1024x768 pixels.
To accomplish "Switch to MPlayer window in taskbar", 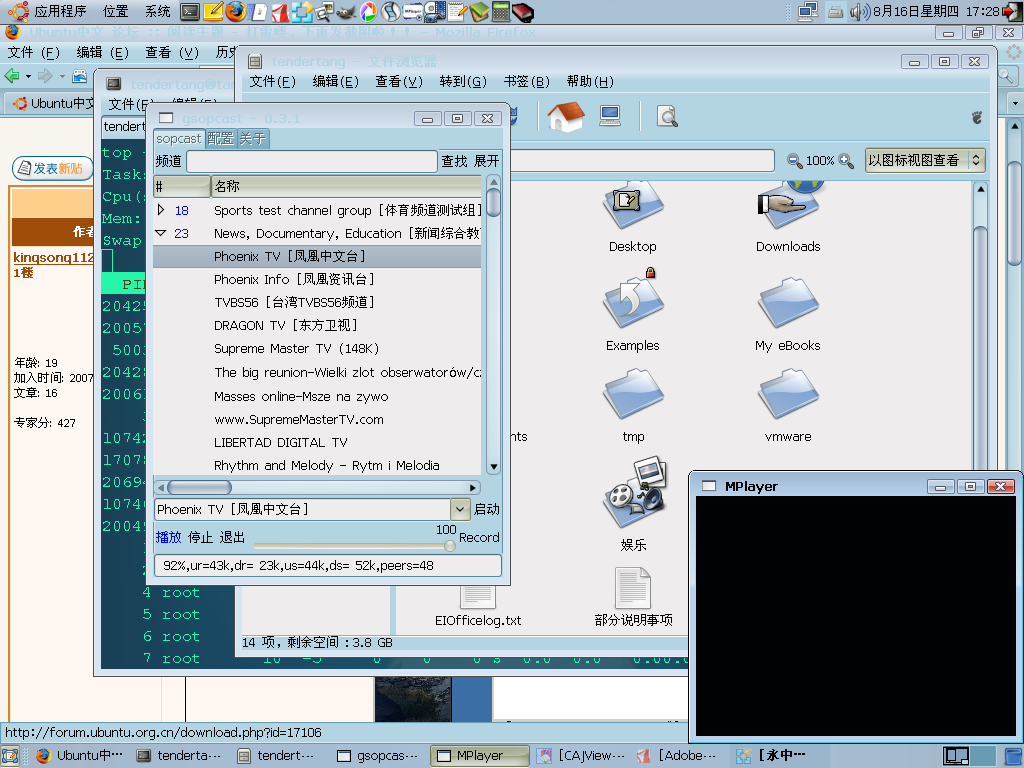I will coord(480,756).
